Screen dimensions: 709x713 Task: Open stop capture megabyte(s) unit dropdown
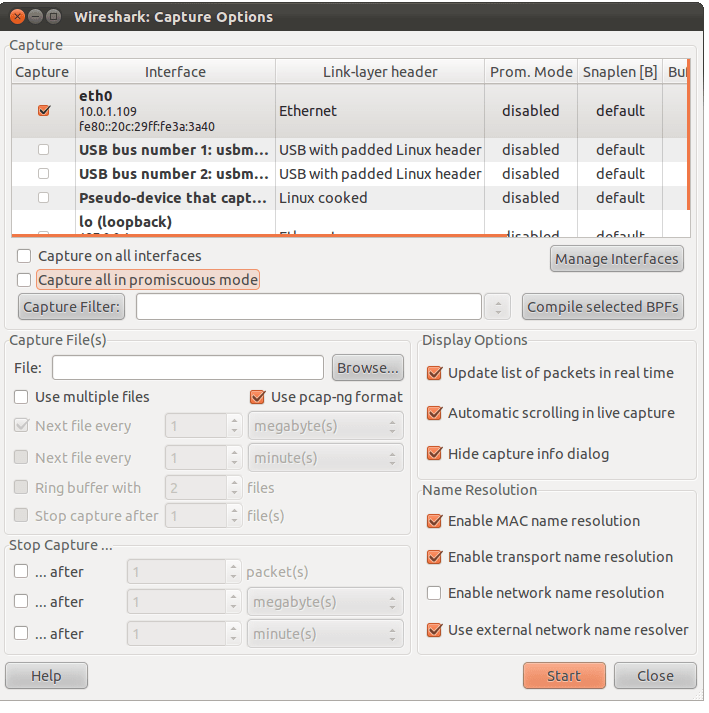tap(325, 602)
